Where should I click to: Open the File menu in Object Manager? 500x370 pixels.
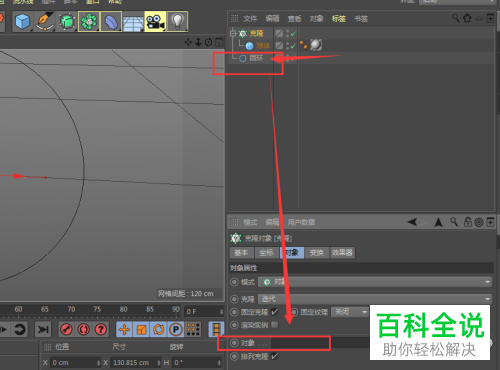(x=250, y=19)
